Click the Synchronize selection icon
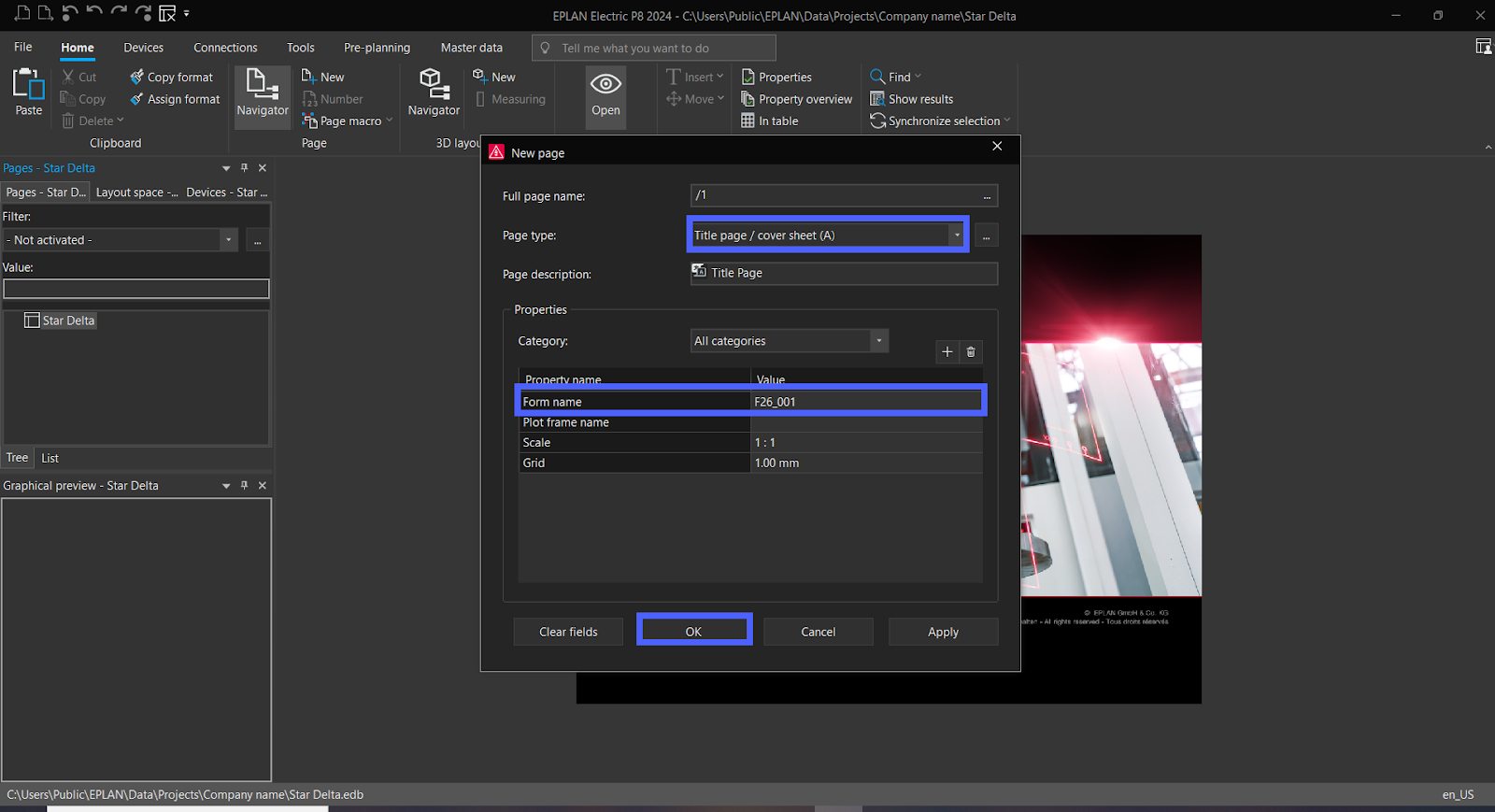The image size is (1495, 812). (x=877, y=121)
